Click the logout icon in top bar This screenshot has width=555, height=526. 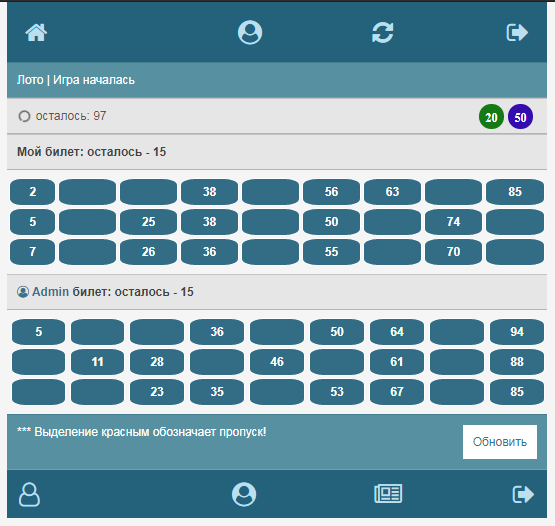pyautogui.click(x=517, y=33)
